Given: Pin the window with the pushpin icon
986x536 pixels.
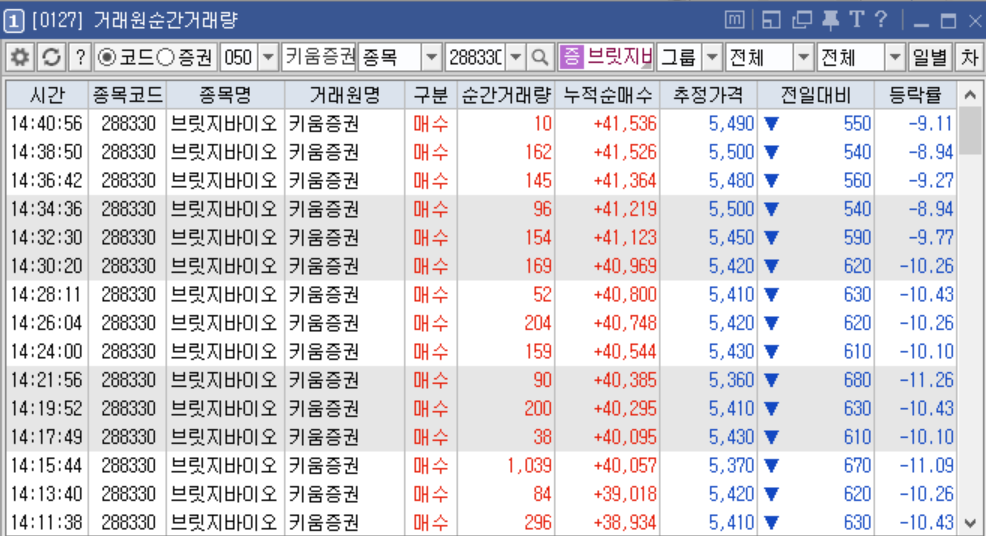Looking at the screenshot, I should coord(830,20).
